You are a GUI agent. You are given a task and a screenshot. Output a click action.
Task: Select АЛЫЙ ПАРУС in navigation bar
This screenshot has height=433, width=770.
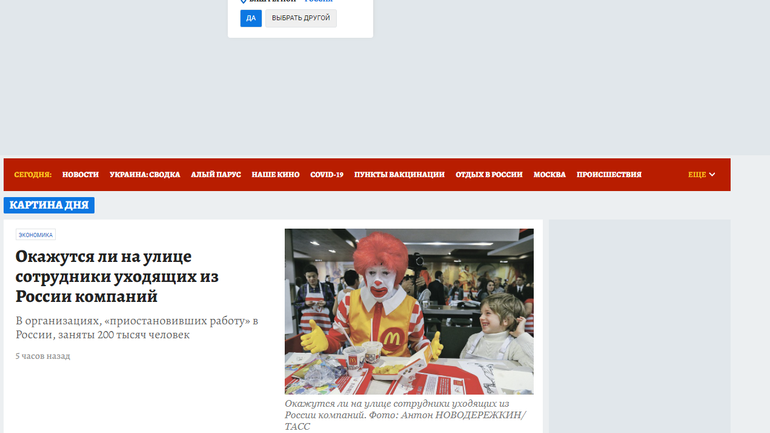click(216, 174)
